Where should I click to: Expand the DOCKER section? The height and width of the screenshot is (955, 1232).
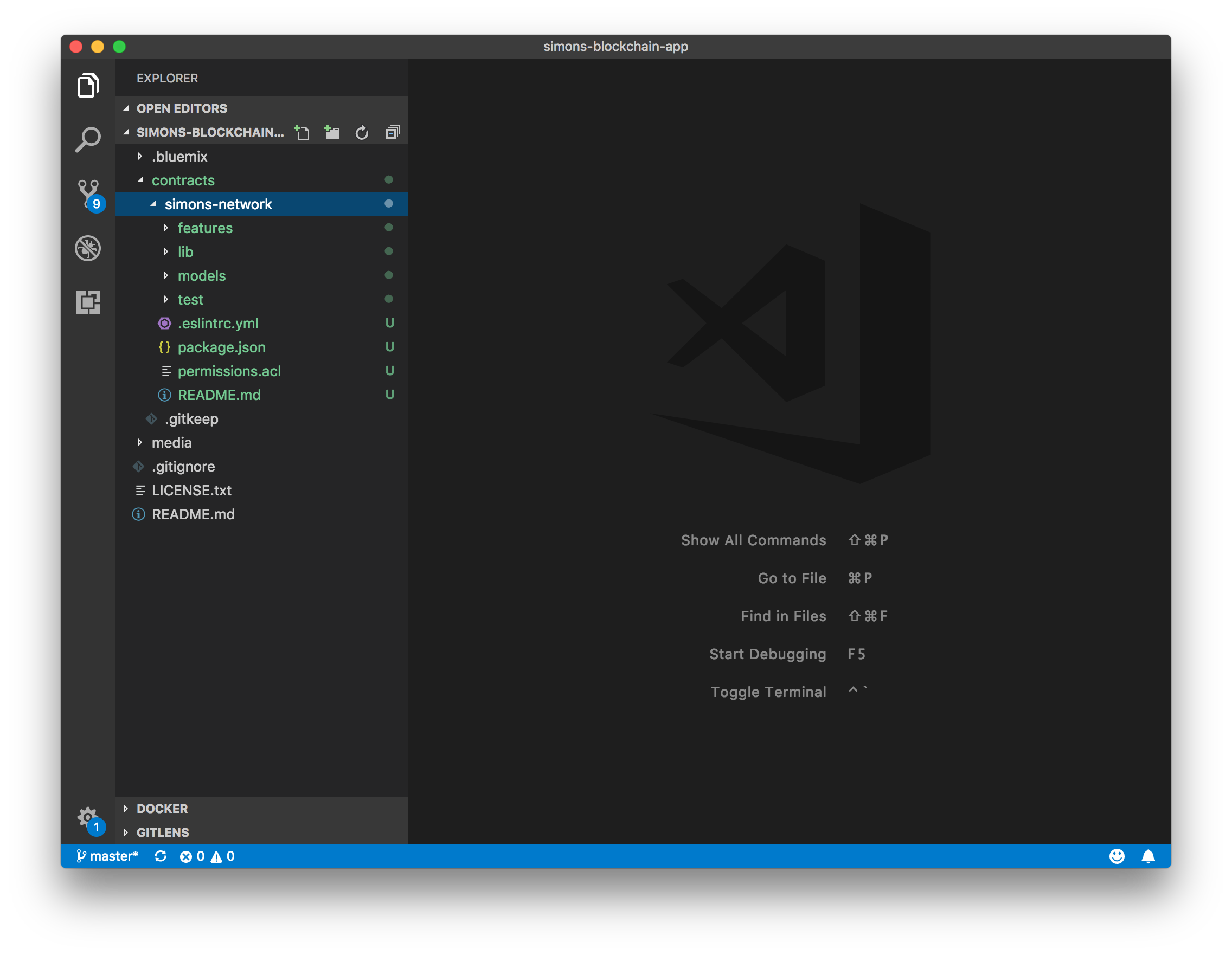click(x=162, y=809)
